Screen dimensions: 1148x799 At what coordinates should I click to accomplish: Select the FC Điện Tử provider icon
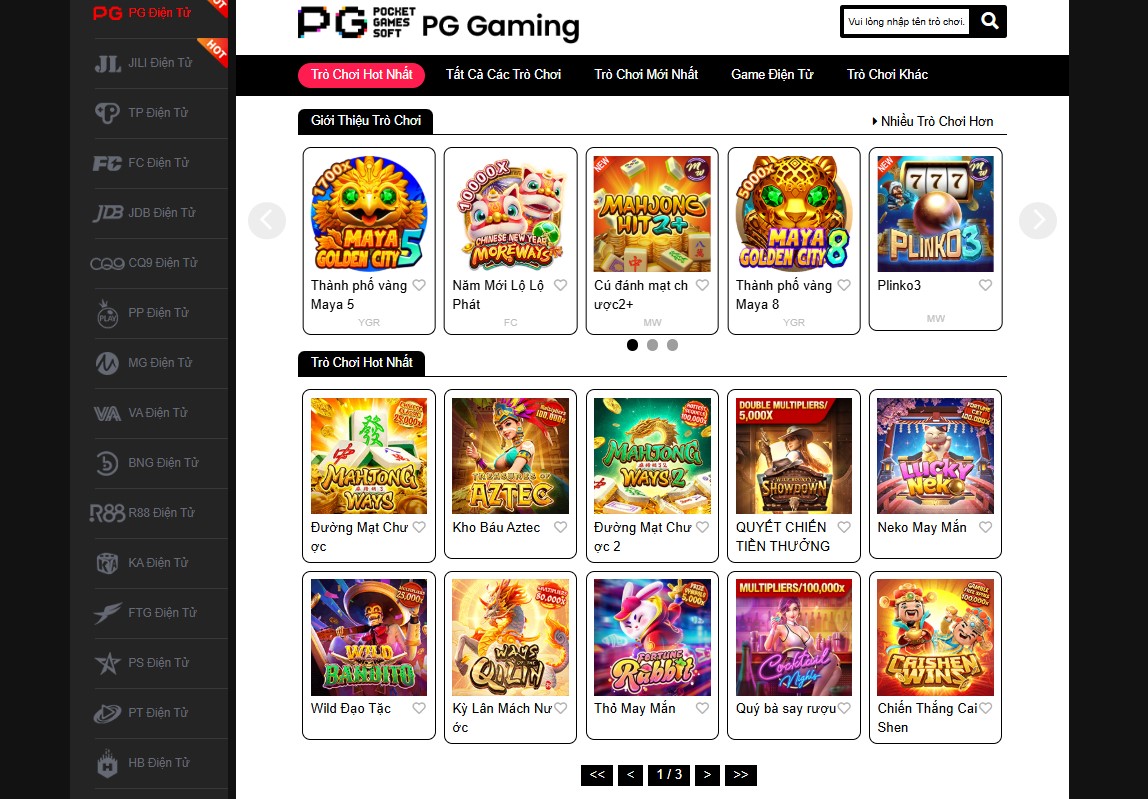[x=107, y=163]
